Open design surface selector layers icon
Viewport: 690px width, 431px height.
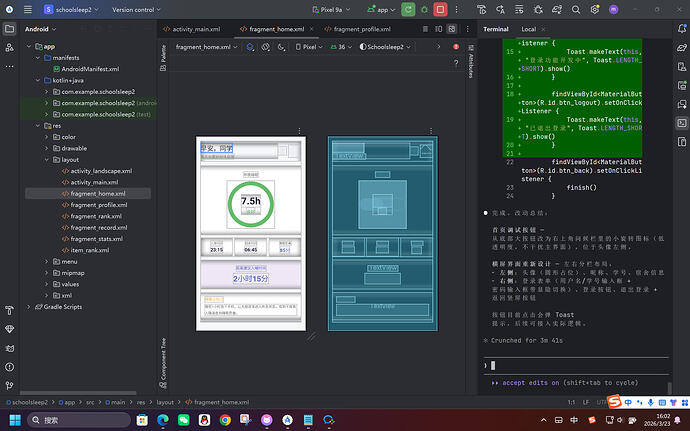tap(250, 47)
